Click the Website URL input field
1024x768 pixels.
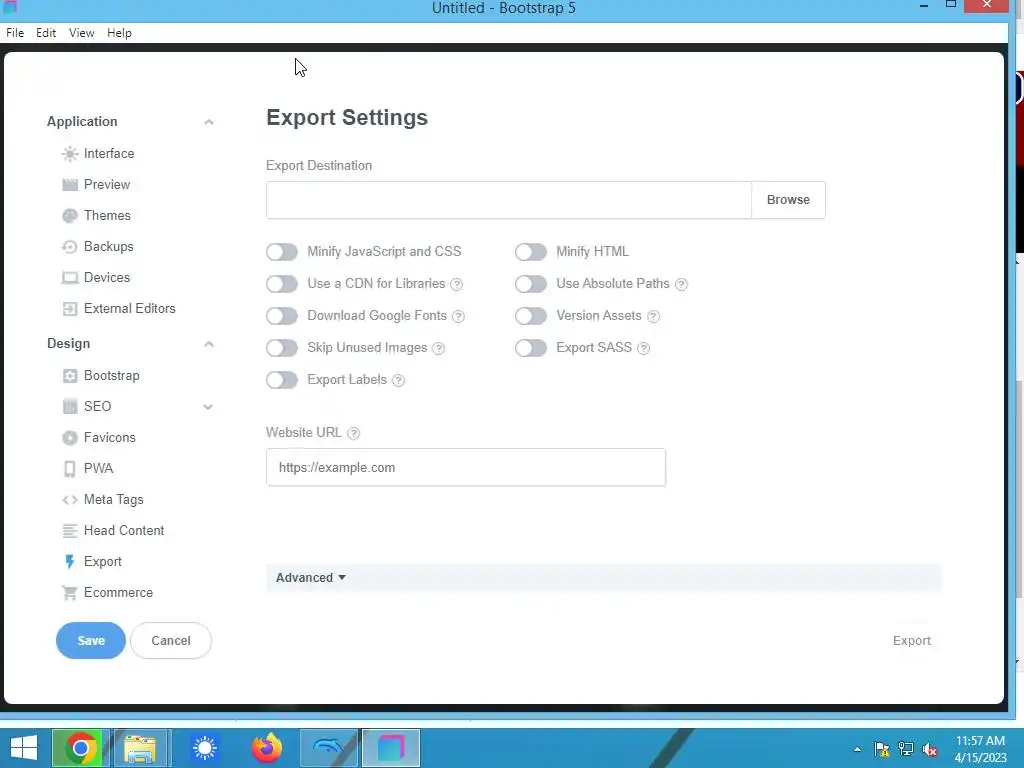point(466,468)
